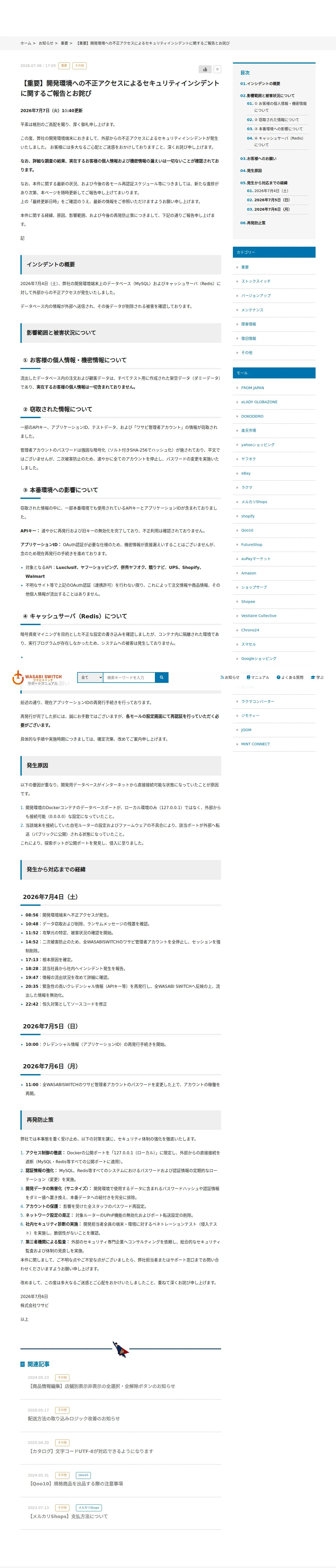This screenshot has height=1568, width=336.
Task: Open related article 【メルカリShops】支払方法について
Action: click(68, 1516)
